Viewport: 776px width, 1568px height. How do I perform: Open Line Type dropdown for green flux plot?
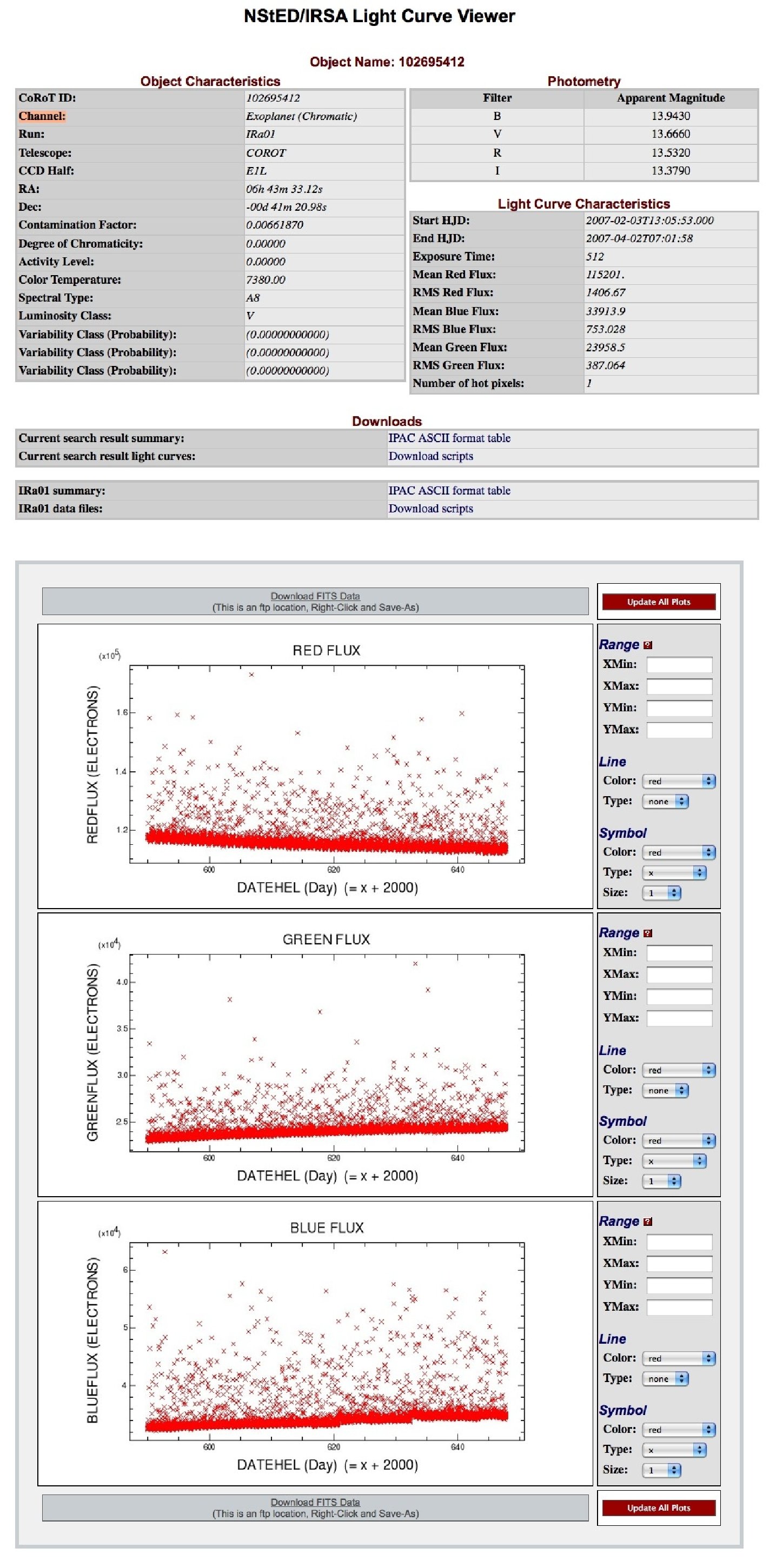(x=665, y=1090)
